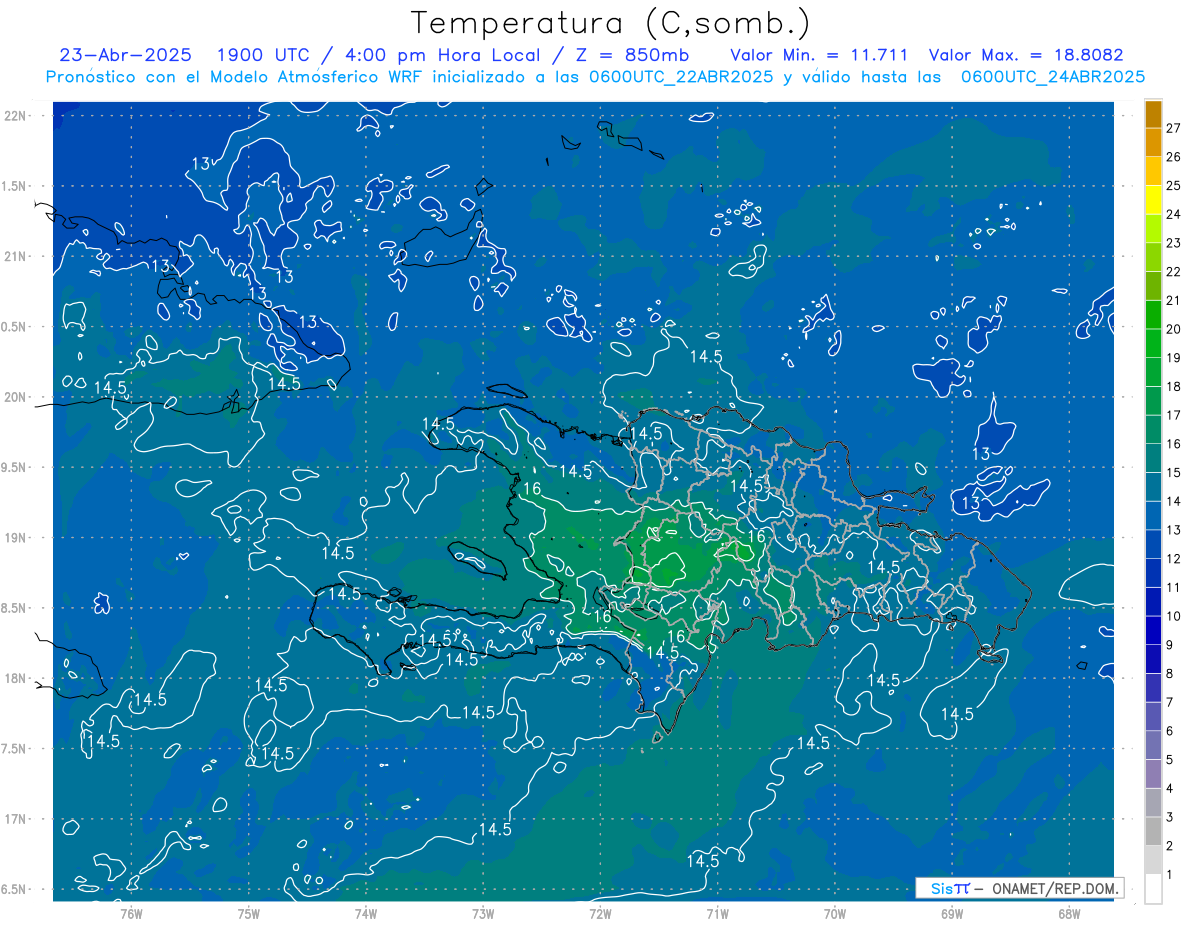
Task: Click the color scale label "3"
Action: (x=1169, y=818)
